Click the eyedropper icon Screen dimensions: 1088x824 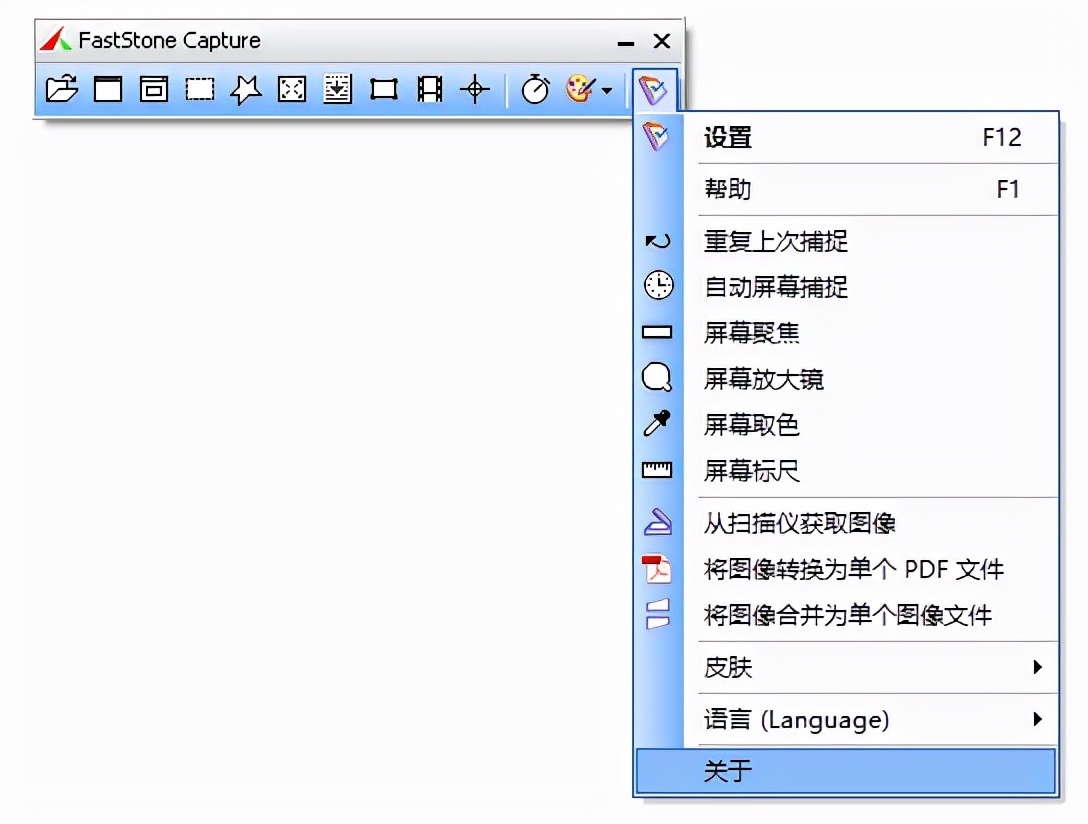coord(657,423)
